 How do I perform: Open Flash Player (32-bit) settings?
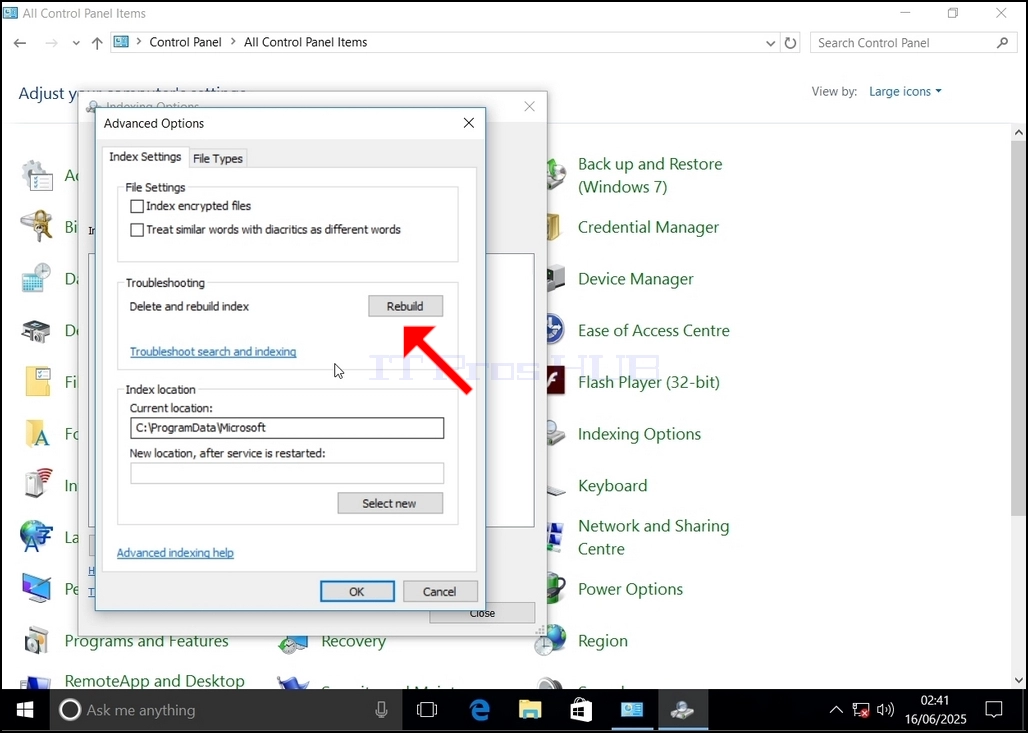click(648, 383)
